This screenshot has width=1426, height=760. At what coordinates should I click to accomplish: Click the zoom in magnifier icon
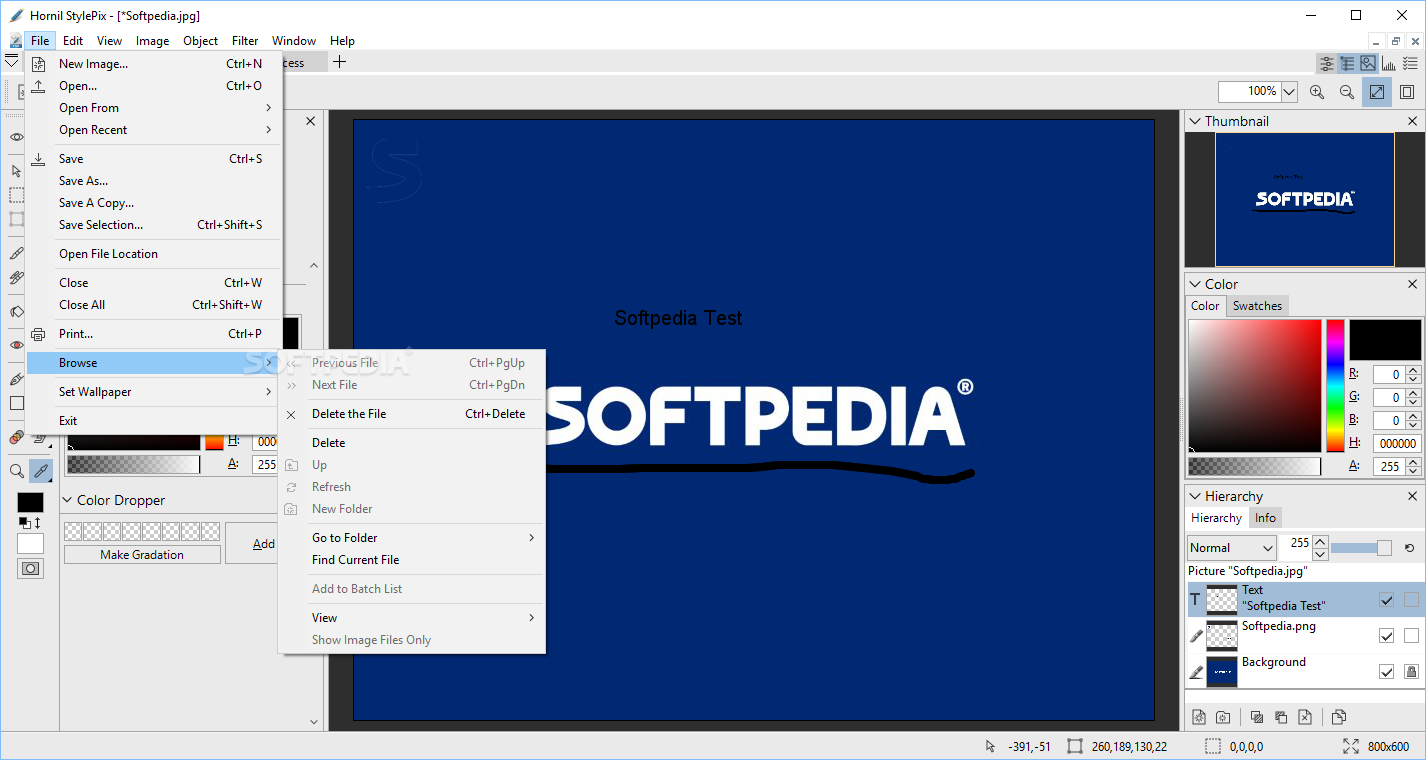coord(1317,92)
